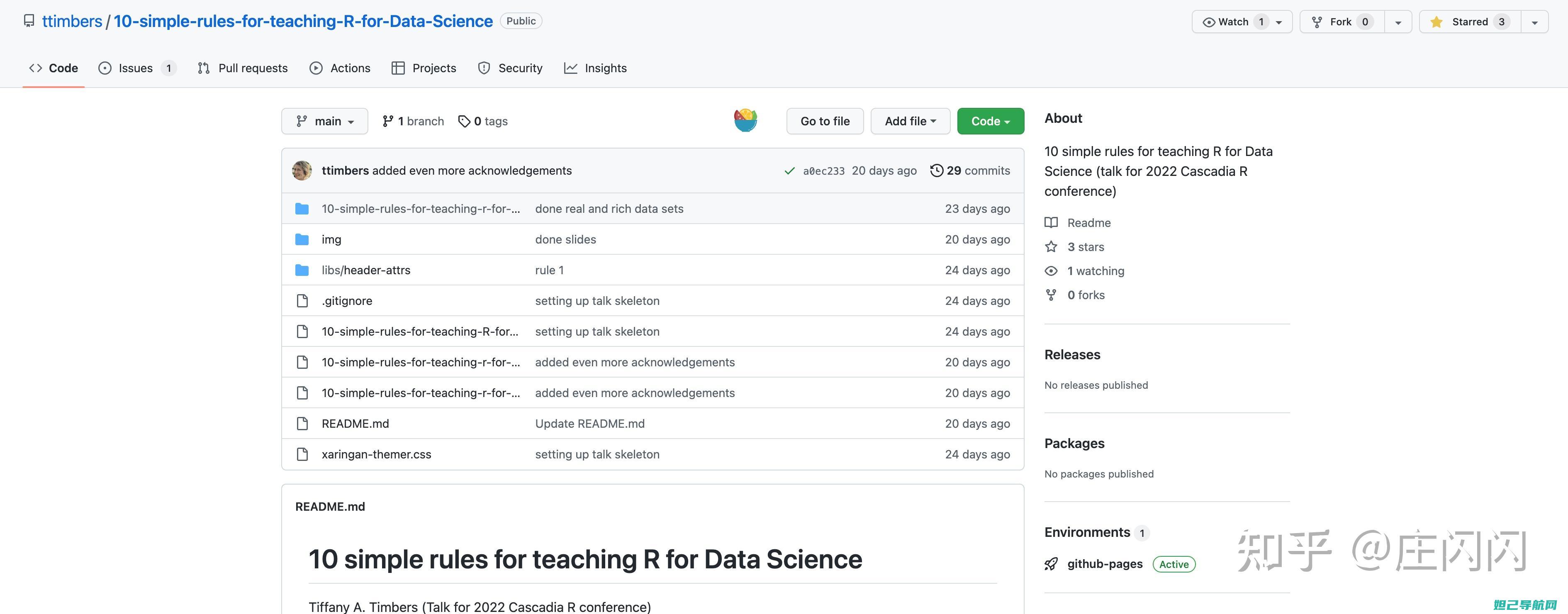The image size is (1568, 614).
Task: Click the Issues count badge showing 1
Action: (x=168, y=68)
